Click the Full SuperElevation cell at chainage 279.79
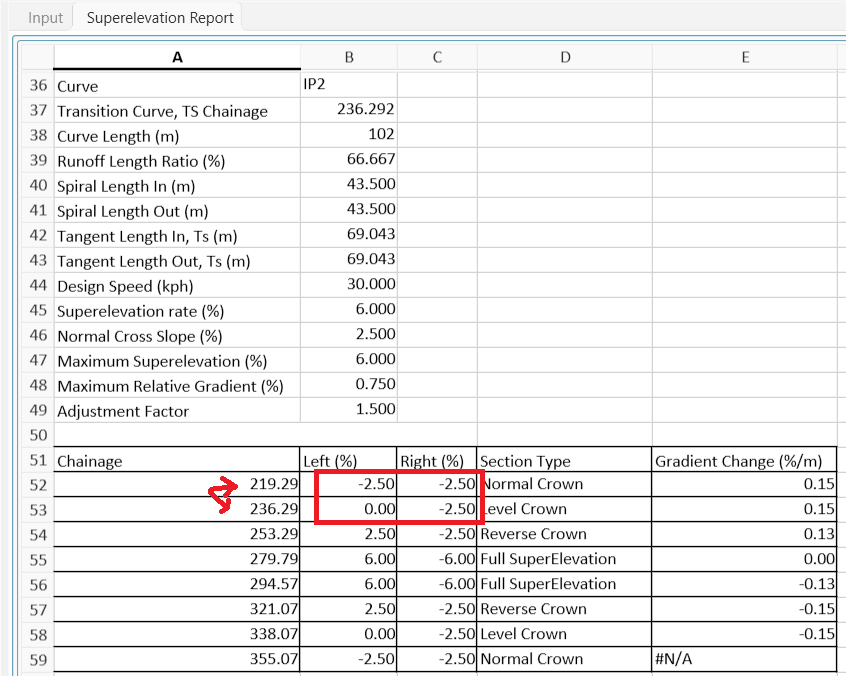 point(565,559)
